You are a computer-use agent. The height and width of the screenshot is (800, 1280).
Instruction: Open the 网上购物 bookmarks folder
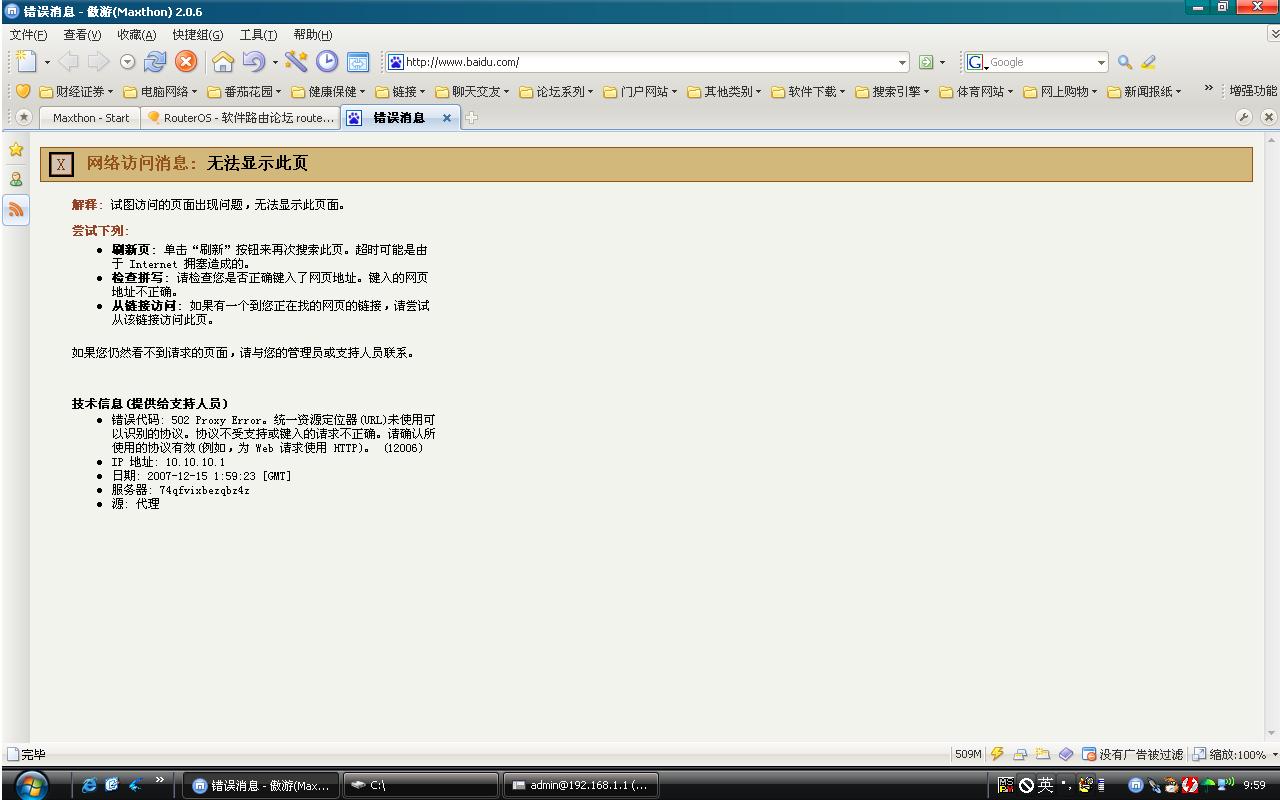click(x=1060, y=91)
